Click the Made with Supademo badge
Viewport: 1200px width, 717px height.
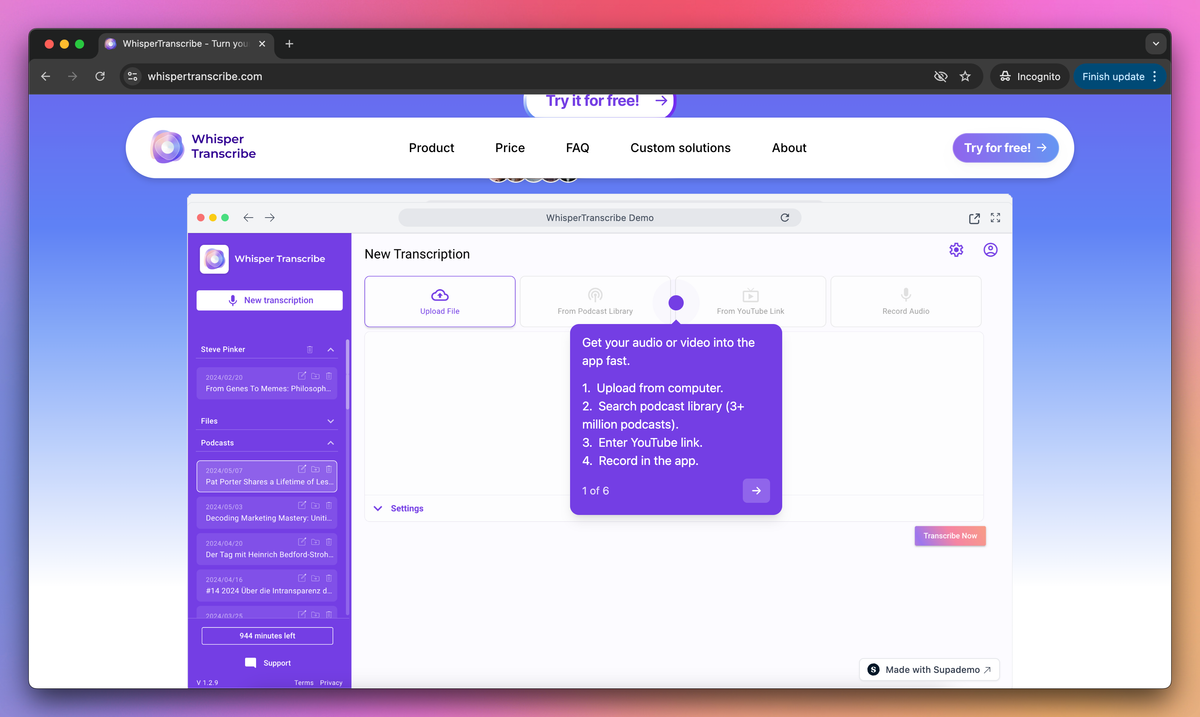[929, 670]
